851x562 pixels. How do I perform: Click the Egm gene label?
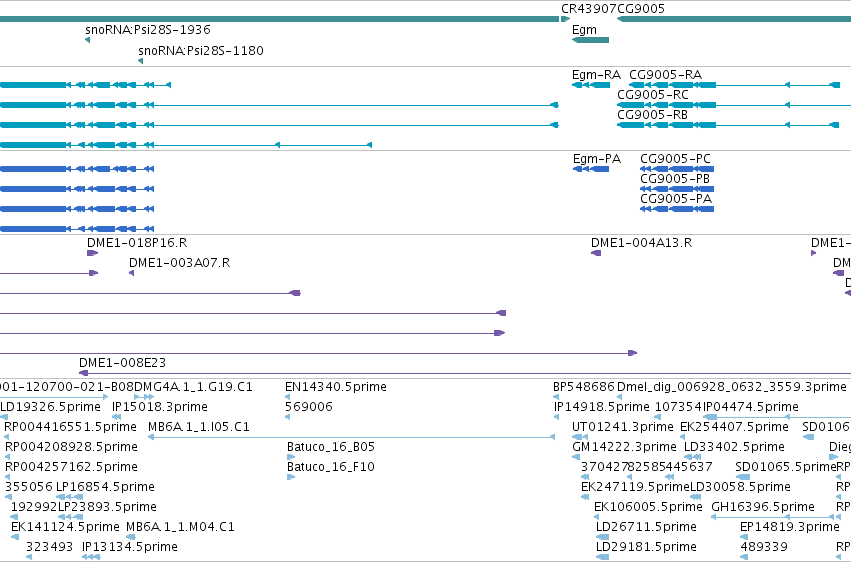click(584, 30)
